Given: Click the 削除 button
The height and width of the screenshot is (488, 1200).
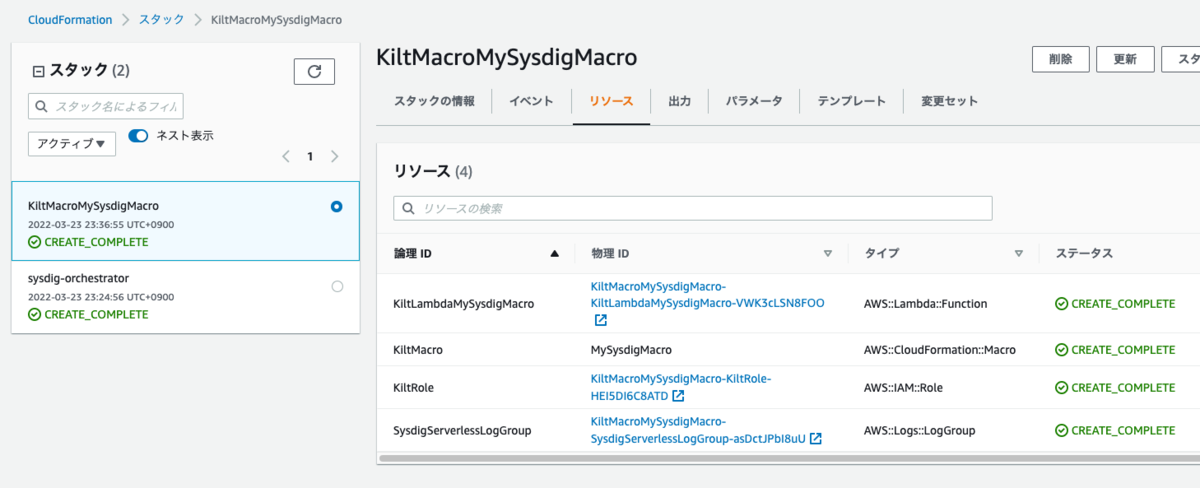Looking at the screenshot, I should tap(1061, 59).
